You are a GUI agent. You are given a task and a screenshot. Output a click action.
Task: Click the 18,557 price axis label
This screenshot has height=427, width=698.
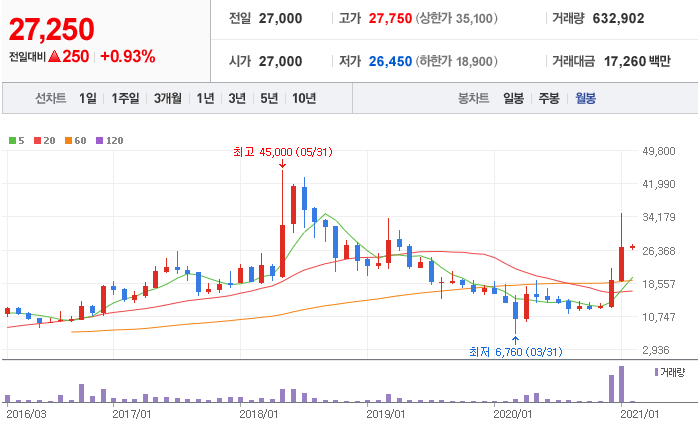click(659, 284)
